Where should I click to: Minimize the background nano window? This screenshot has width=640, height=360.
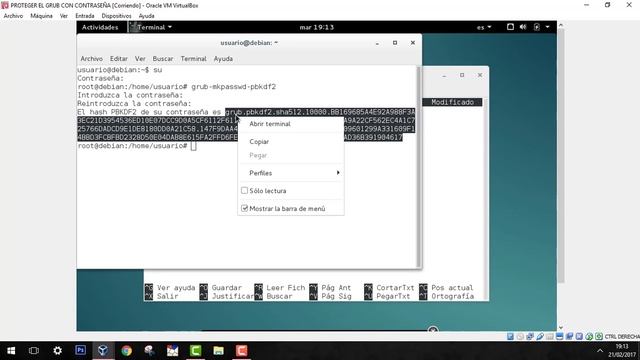click(444, 76)
